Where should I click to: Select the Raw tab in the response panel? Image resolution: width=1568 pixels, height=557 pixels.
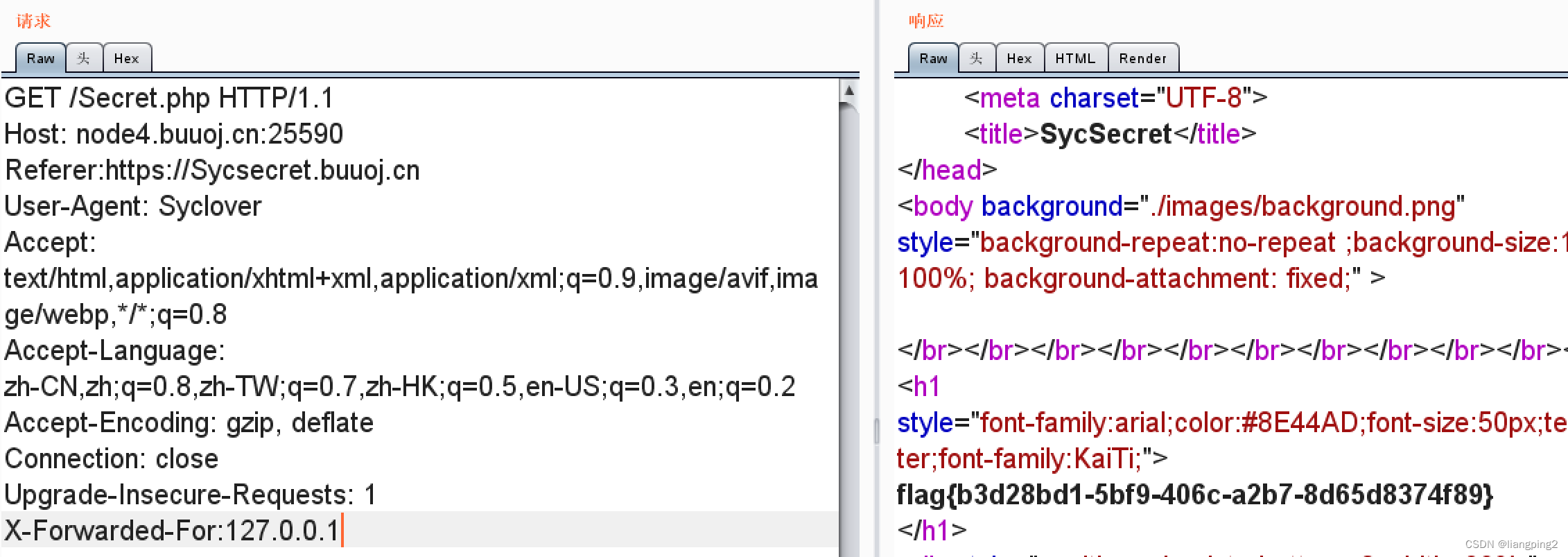point(934,58)
